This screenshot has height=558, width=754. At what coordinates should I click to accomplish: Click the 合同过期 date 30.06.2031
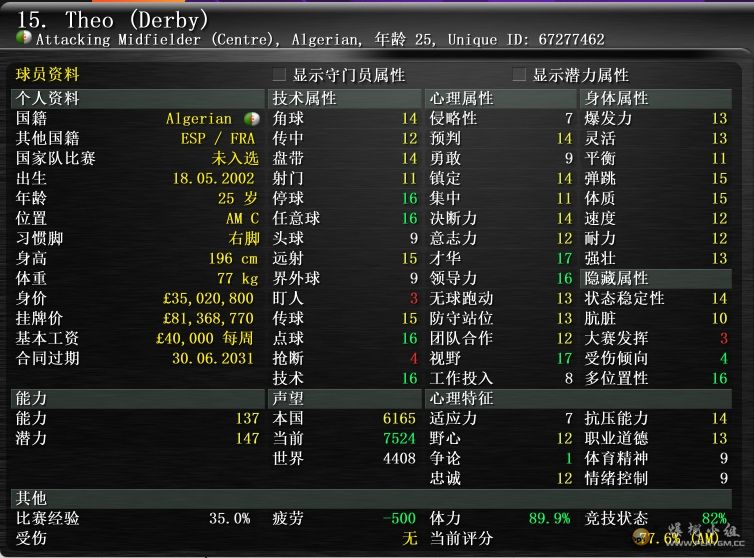click(x=213, y=358)
